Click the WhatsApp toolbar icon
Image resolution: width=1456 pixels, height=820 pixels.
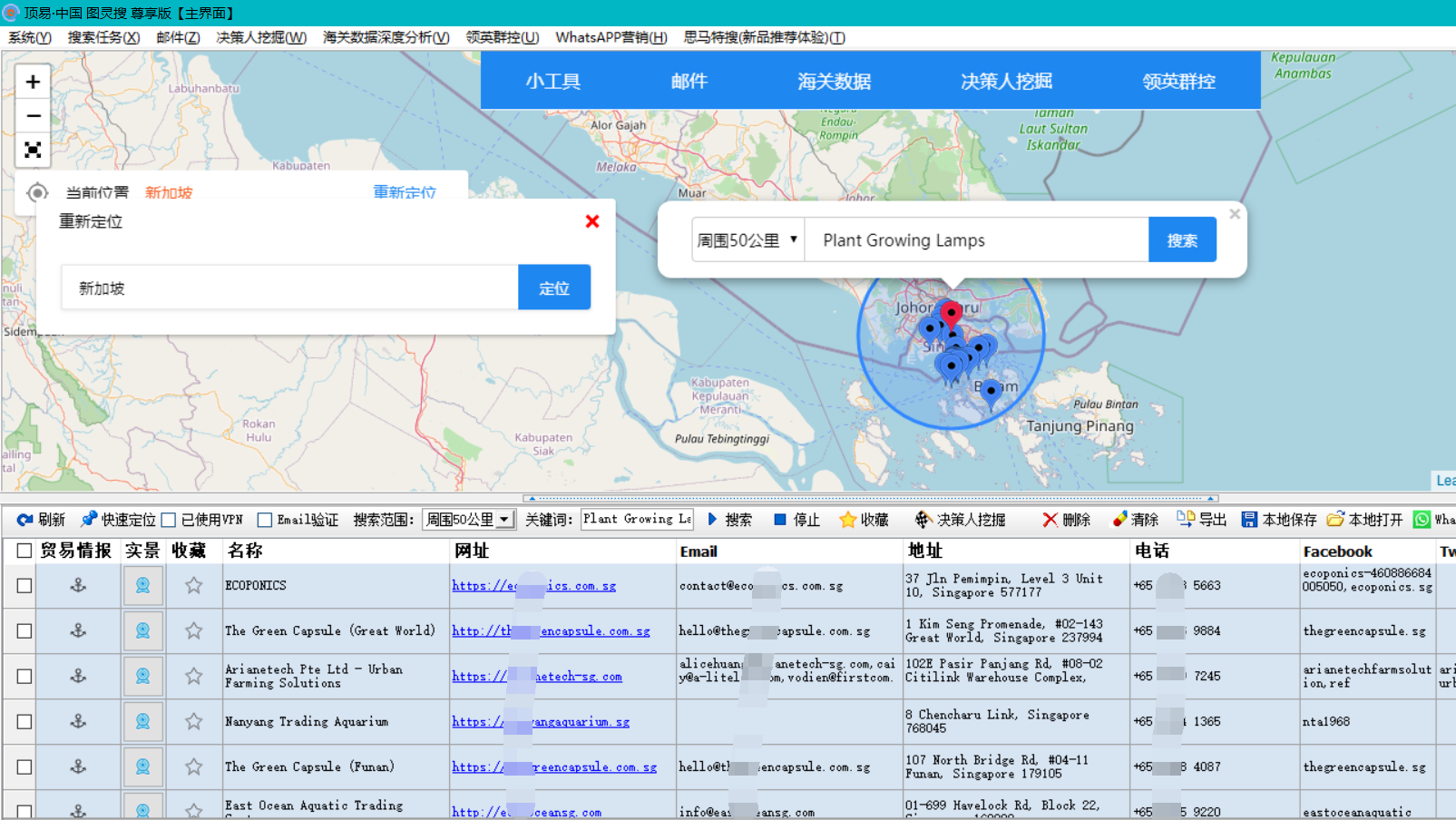(x=1422, y=520)
